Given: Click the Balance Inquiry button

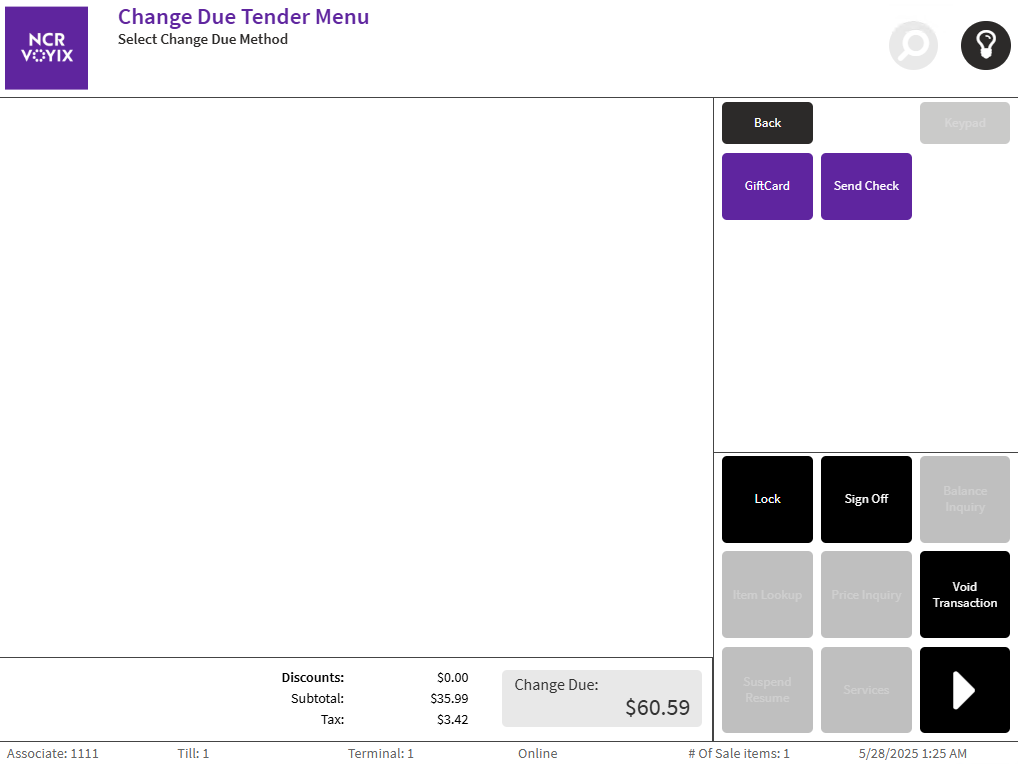Looking at the screenshot, I should click(964, 499).
